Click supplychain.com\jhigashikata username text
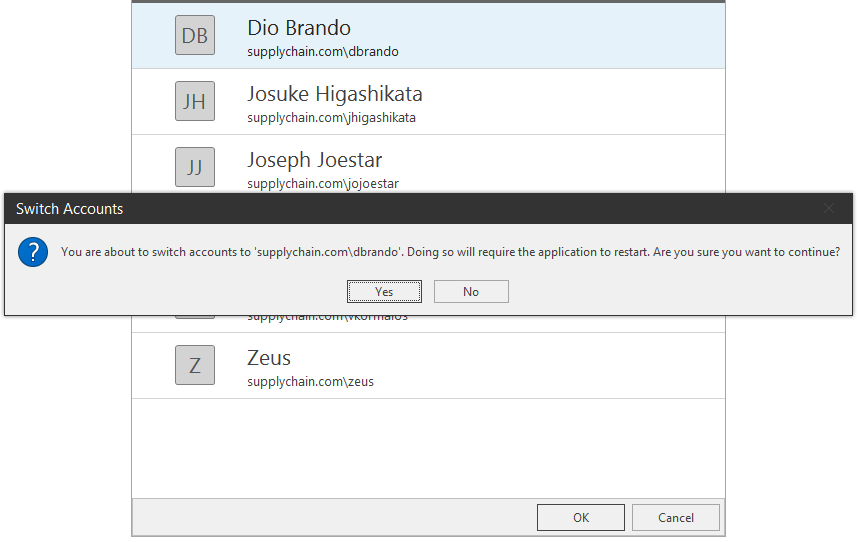Image resolution: width=858 pixels, height=542 pixels. click(x=331, y=118)
